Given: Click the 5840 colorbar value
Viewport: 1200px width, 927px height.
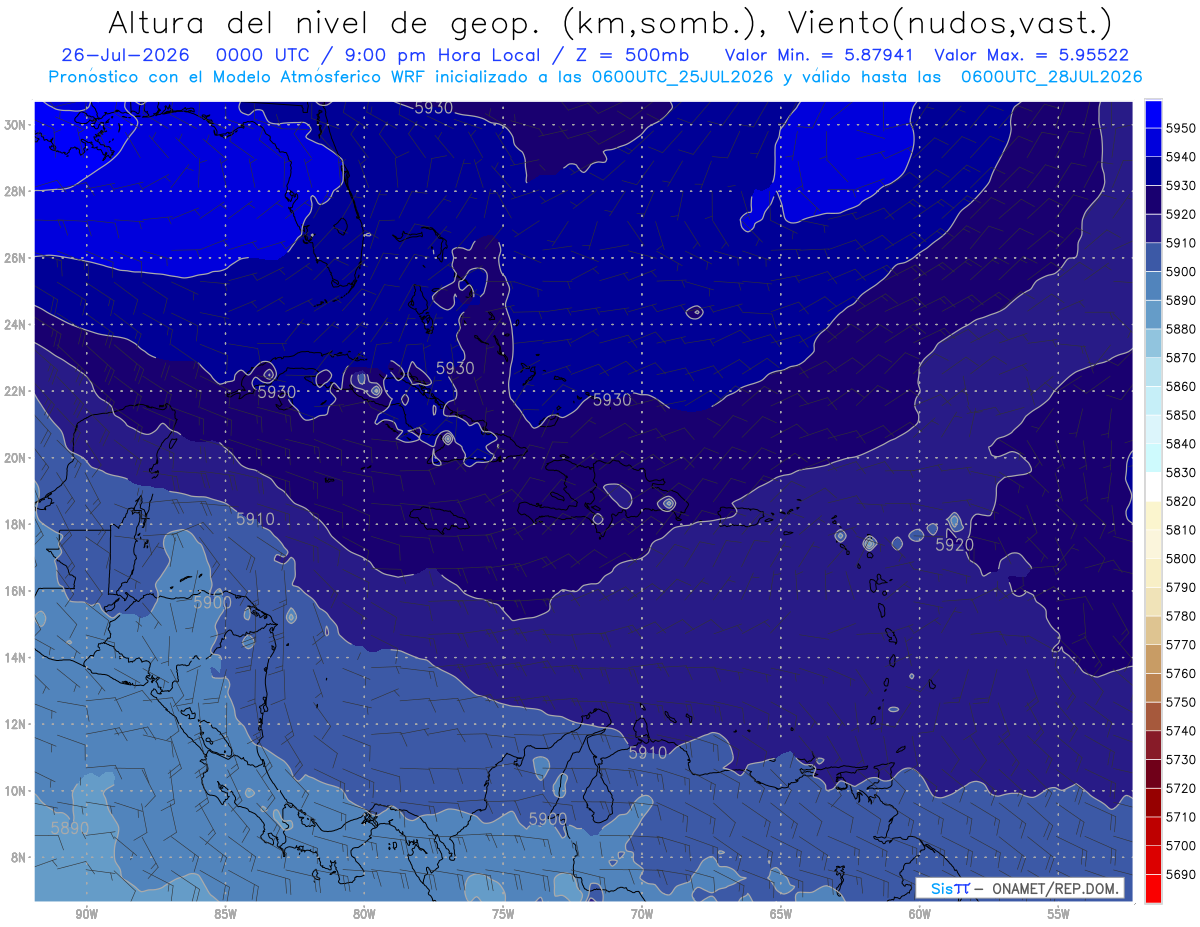Looking at the screenshot, I should click(x=1181, y=444).
